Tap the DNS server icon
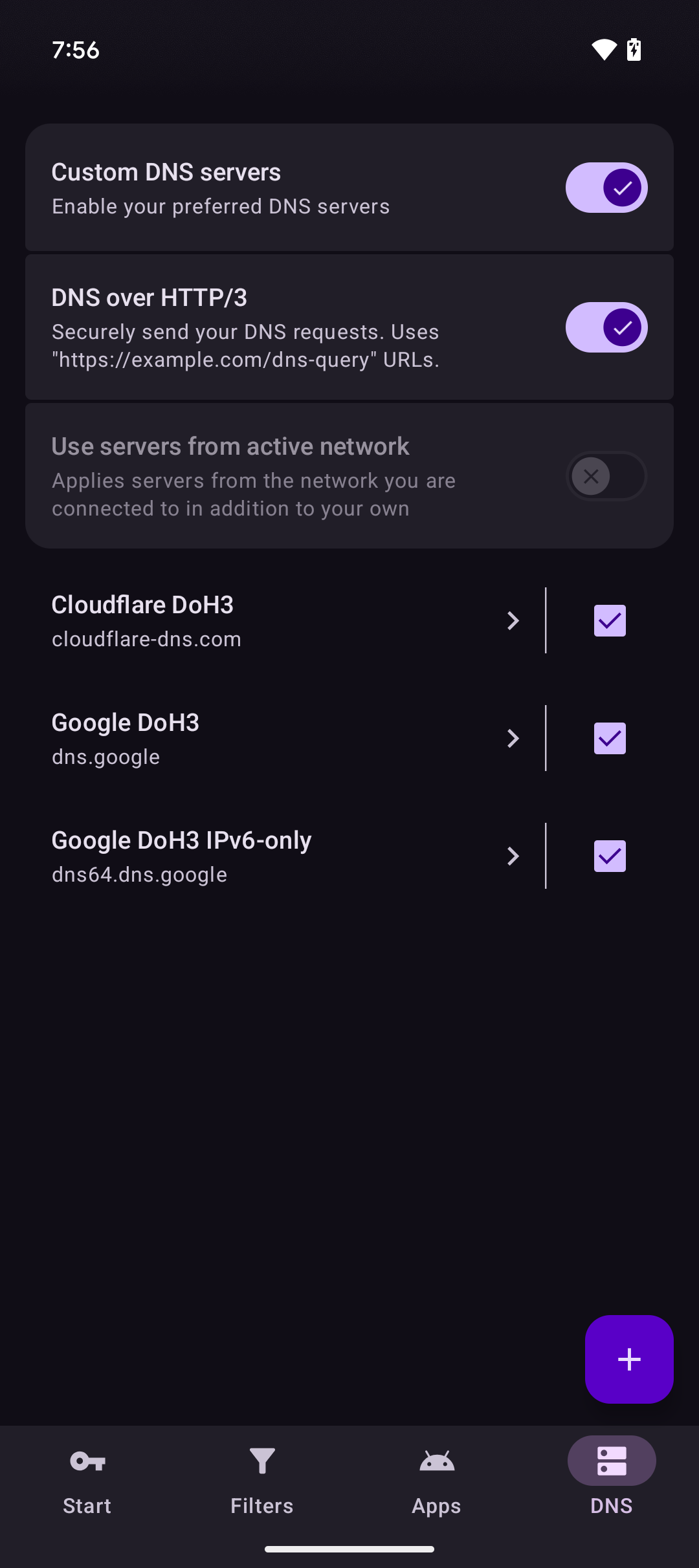 612,1461
